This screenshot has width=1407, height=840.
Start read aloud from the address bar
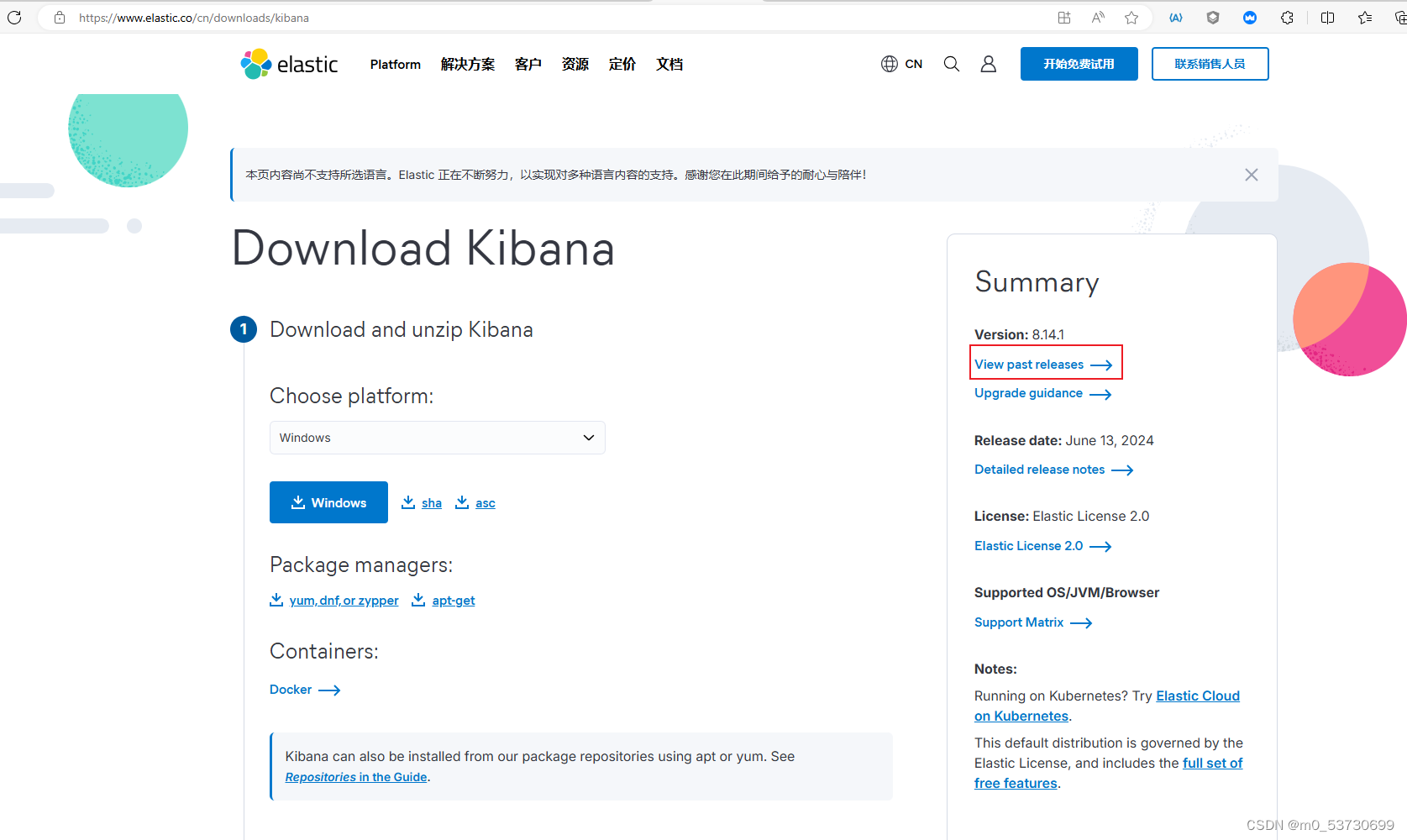click(1097, 17)
